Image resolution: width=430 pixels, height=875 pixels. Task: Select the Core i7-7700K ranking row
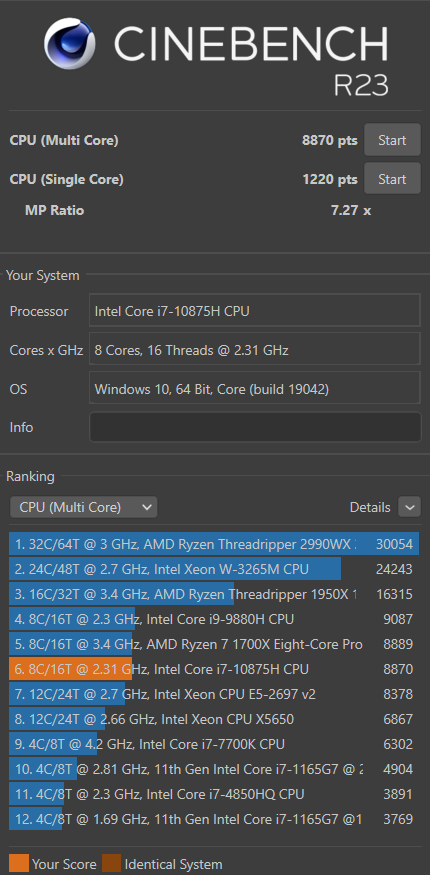tap(214, 744)
